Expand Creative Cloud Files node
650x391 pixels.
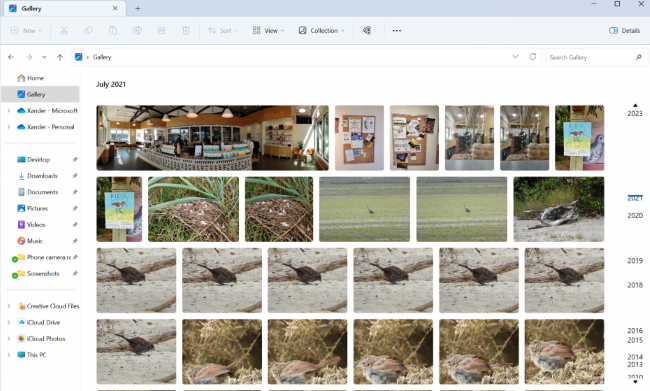click(x=9, y=306)
